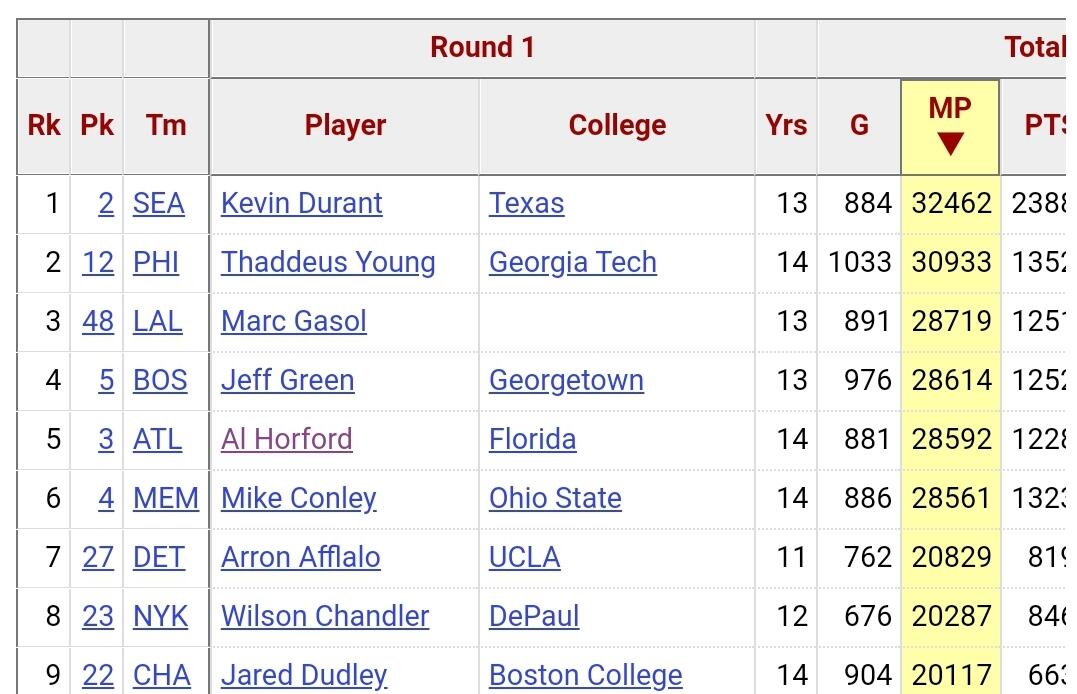The width and height of the screenshot is (1077, 694).
Task: Click the Pk column header
Action: [x=97, y=125]
